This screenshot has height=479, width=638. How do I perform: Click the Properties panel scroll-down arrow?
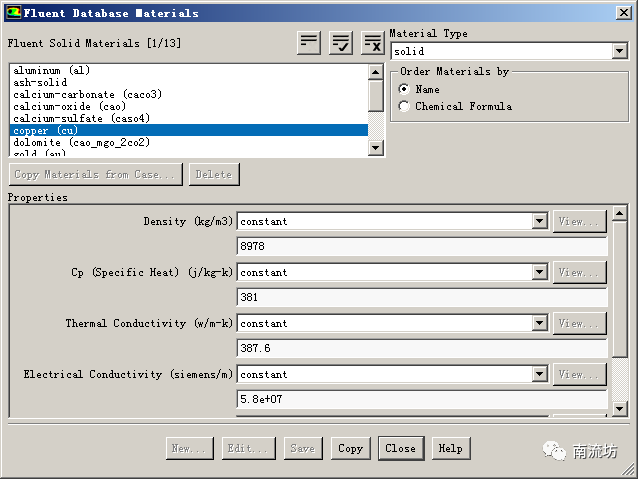(620, 409)
